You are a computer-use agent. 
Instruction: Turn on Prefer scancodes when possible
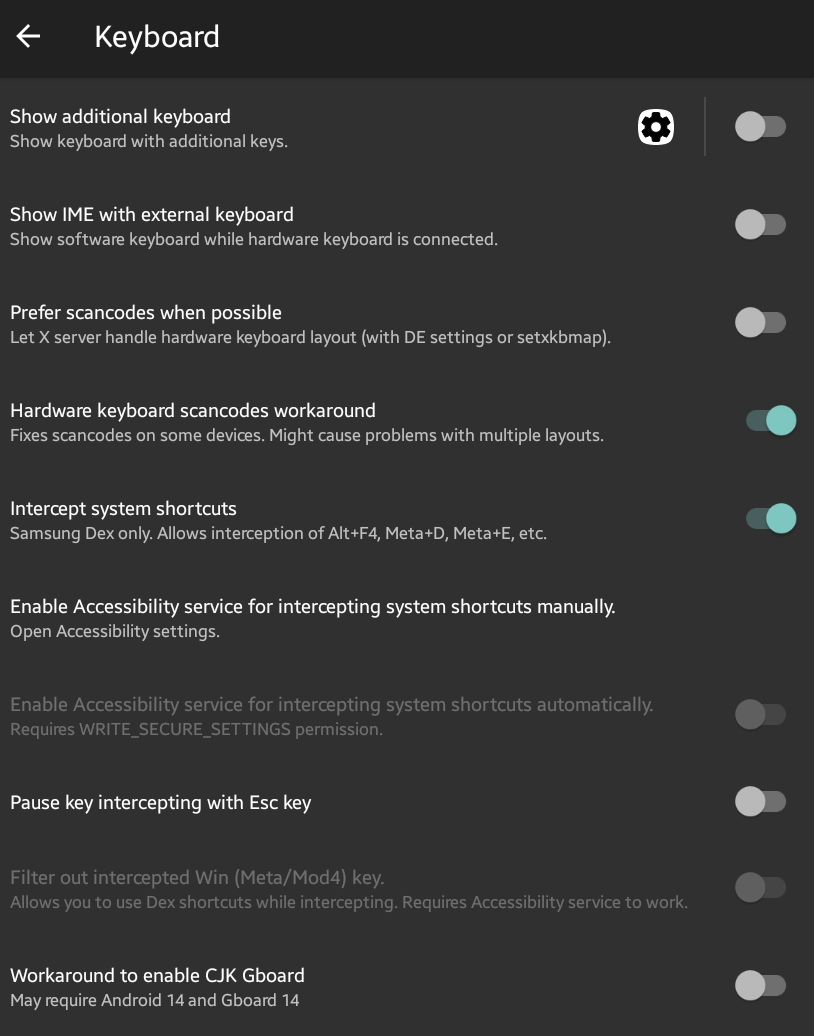pyautogui.click(x=760, y=322)
